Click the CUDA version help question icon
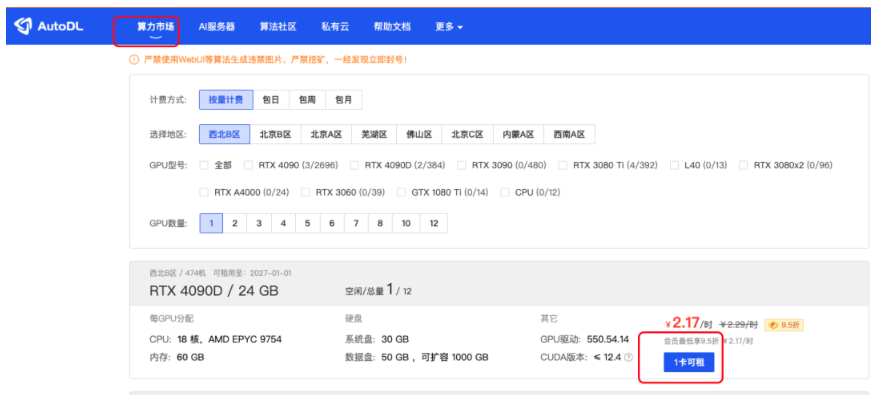The height and width of the screenshot is (395, 879). tap(628, 357)
